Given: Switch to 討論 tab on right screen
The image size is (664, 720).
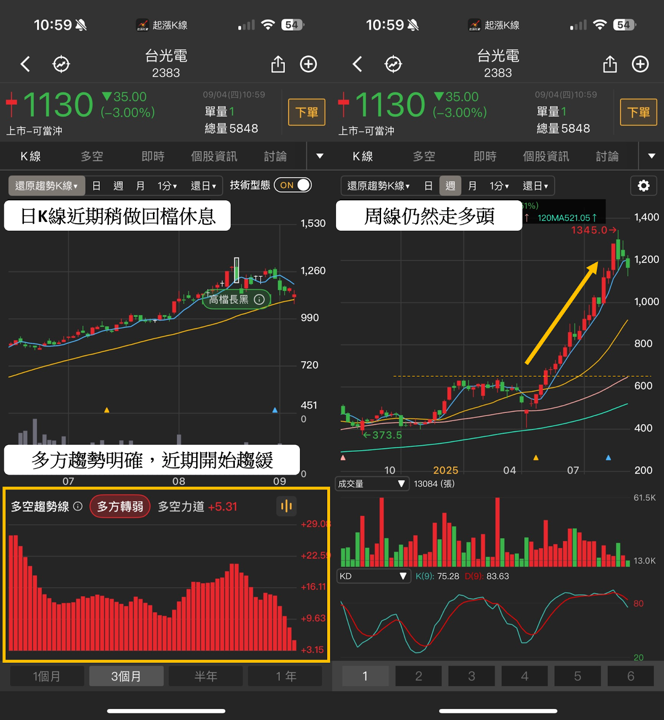Looking at the screenshot, I should point(607,156).
